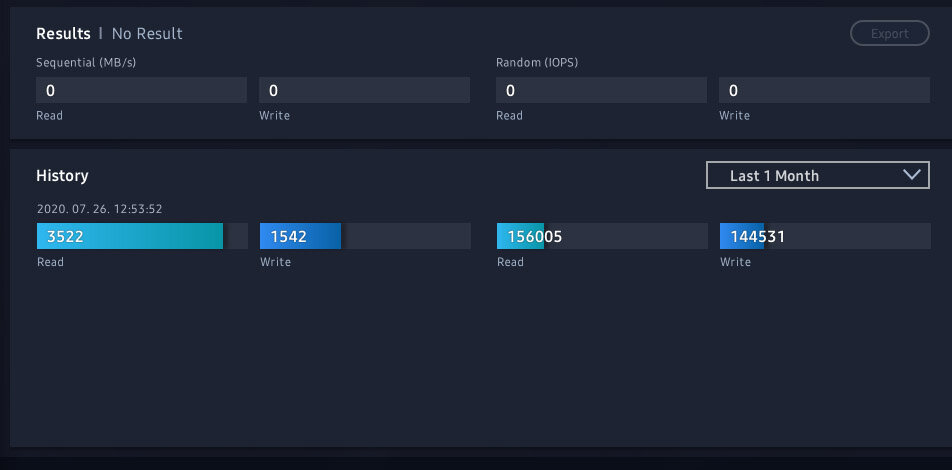
Task: Click the Results heading
Action: tap(63, 33)
